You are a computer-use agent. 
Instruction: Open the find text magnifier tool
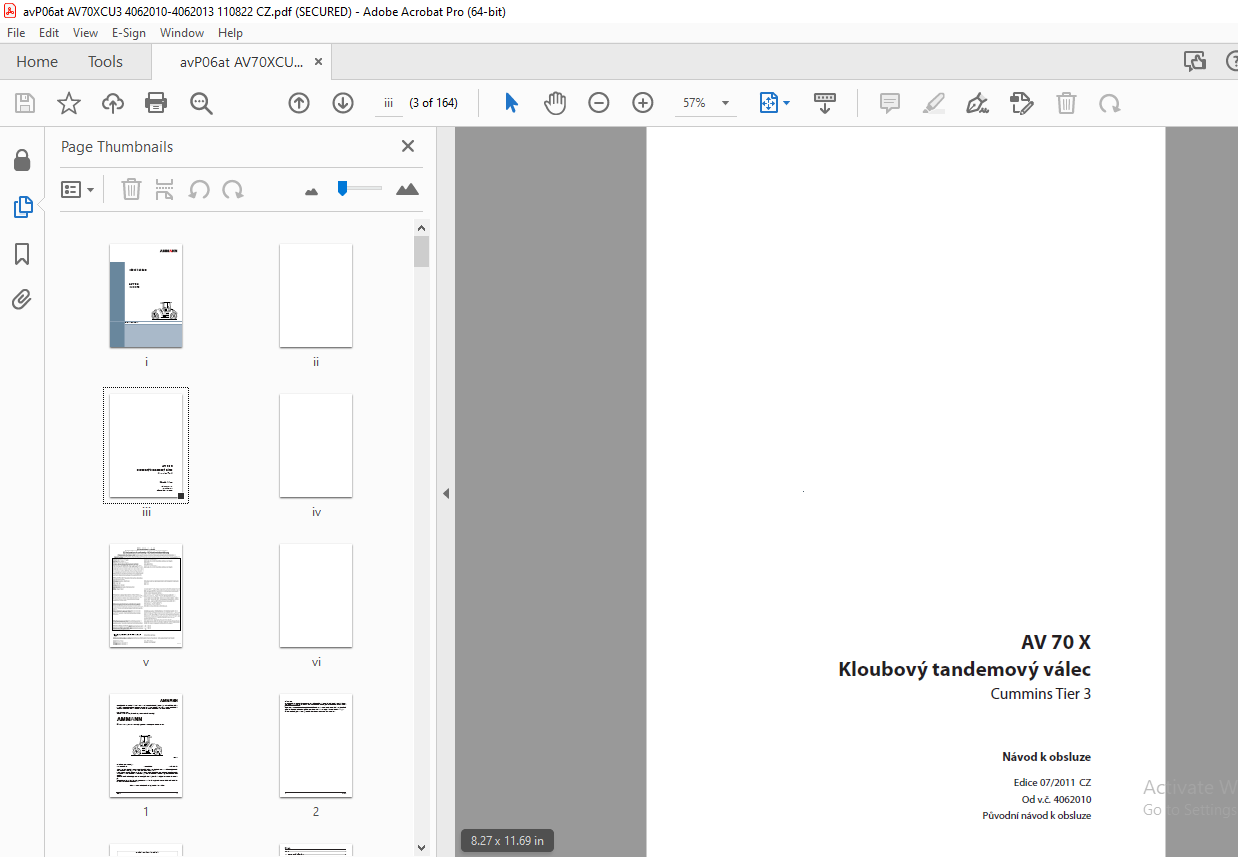pyautogui.click(x=202, y=103)
